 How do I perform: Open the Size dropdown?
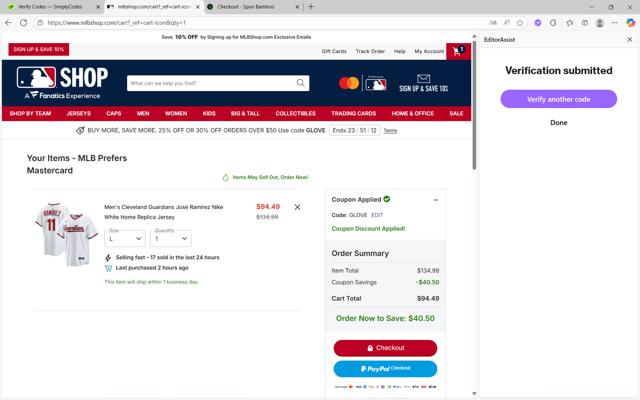125,238
